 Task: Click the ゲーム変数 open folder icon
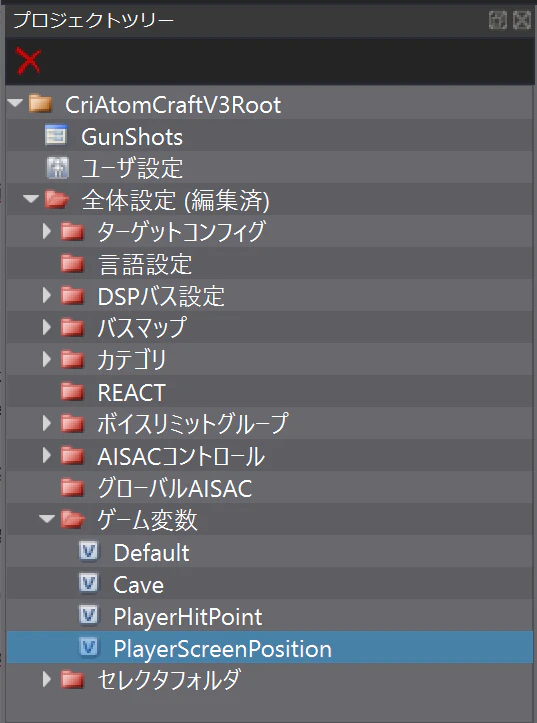coord(72,520)
